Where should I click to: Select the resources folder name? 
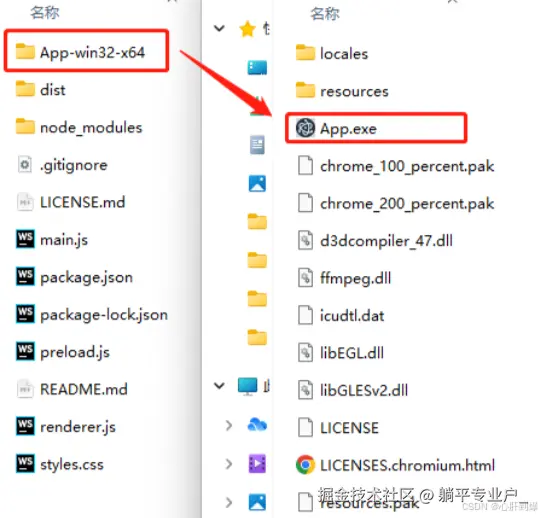(354, 91)
